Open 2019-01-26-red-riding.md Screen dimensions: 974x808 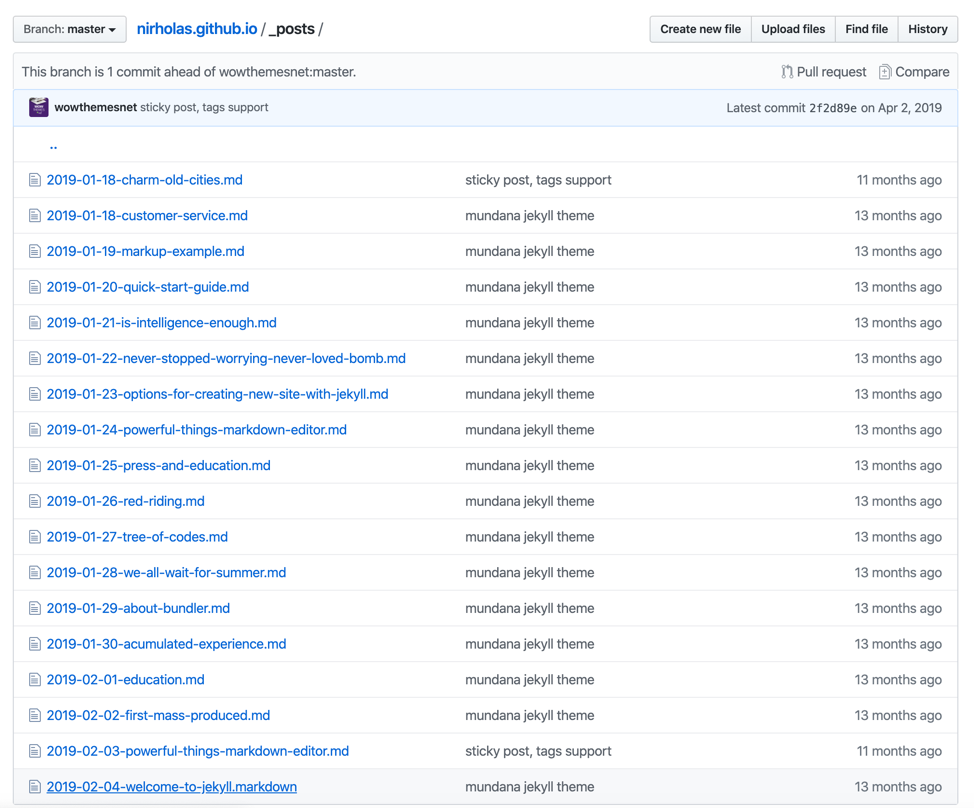click(125, 501)
